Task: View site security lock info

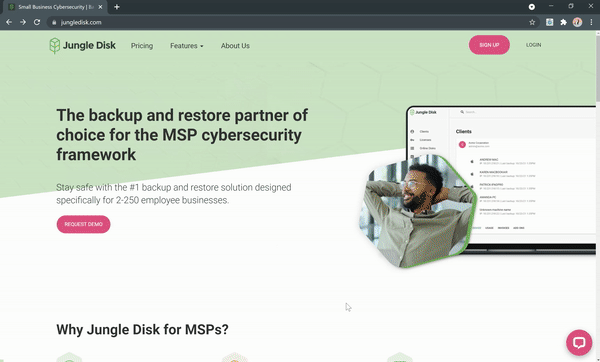Action: pos(54,22)
